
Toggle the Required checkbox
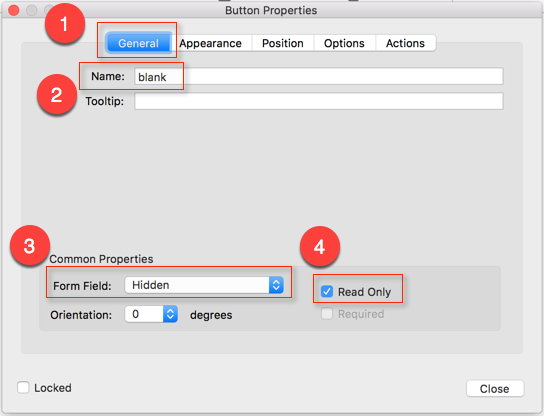[327, 314]
